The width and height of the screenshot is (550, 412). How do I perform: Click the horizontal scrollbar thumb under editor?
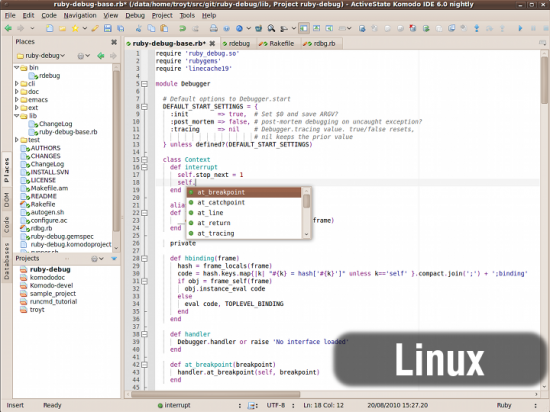tap(216, 394)
